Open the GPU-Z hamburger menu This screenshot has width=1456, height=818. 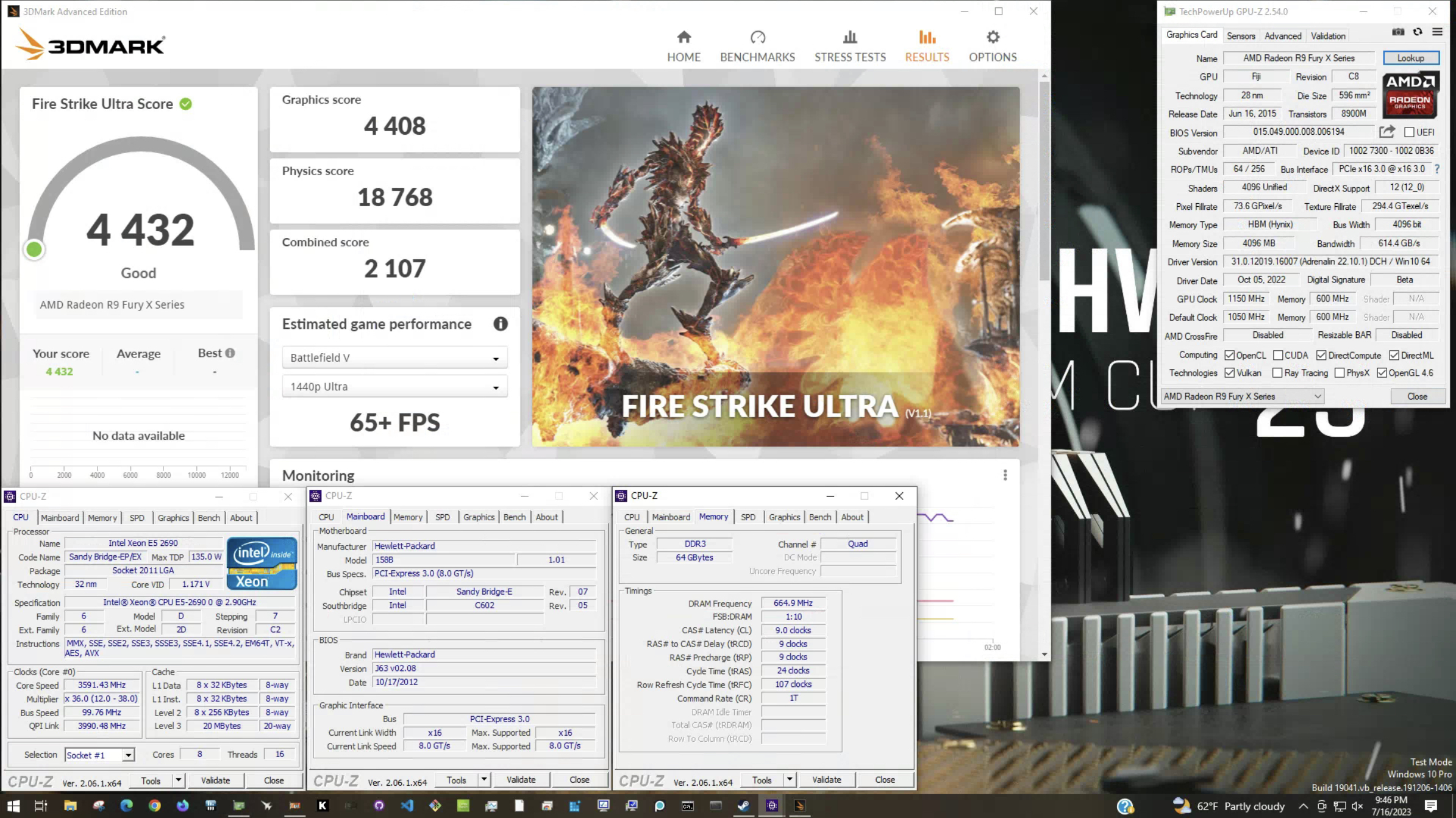pos(1437,32)
